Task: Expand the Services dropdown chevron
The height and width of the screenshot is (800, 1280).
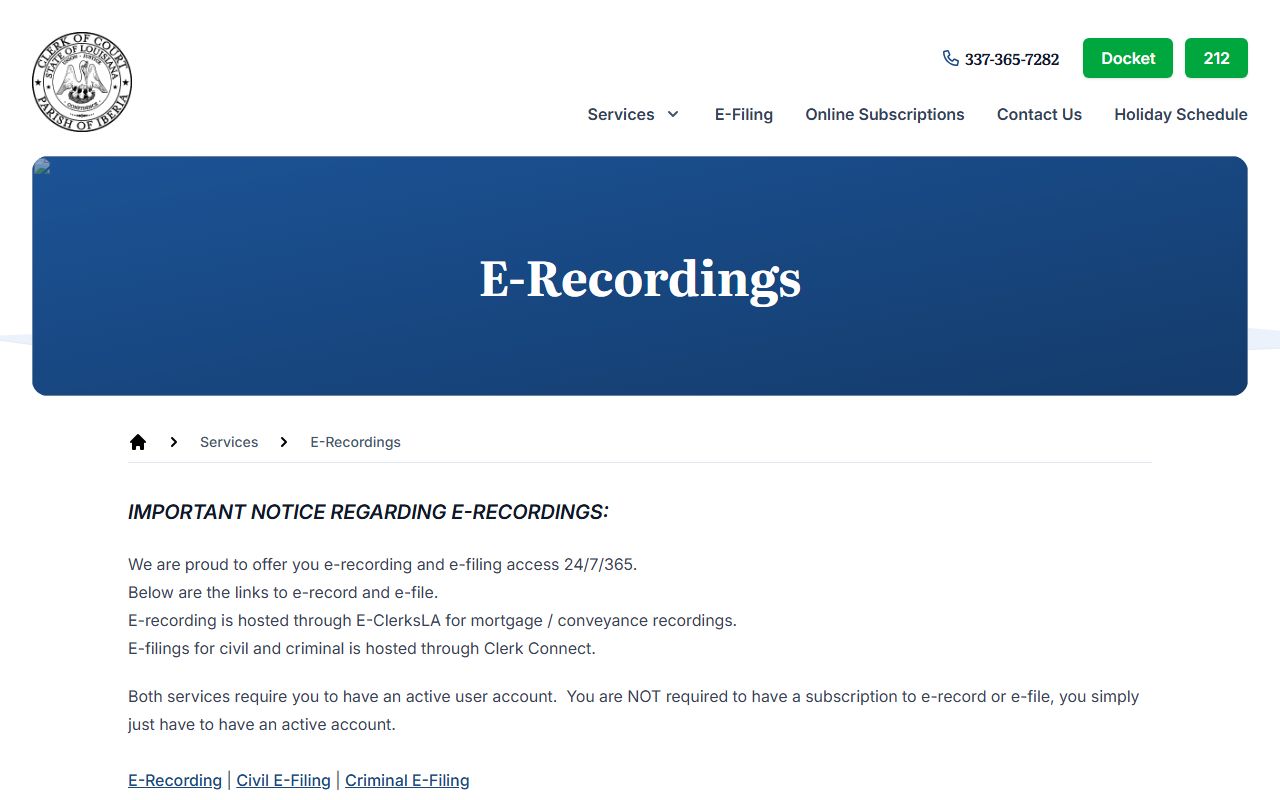Action: coord(673,114)
